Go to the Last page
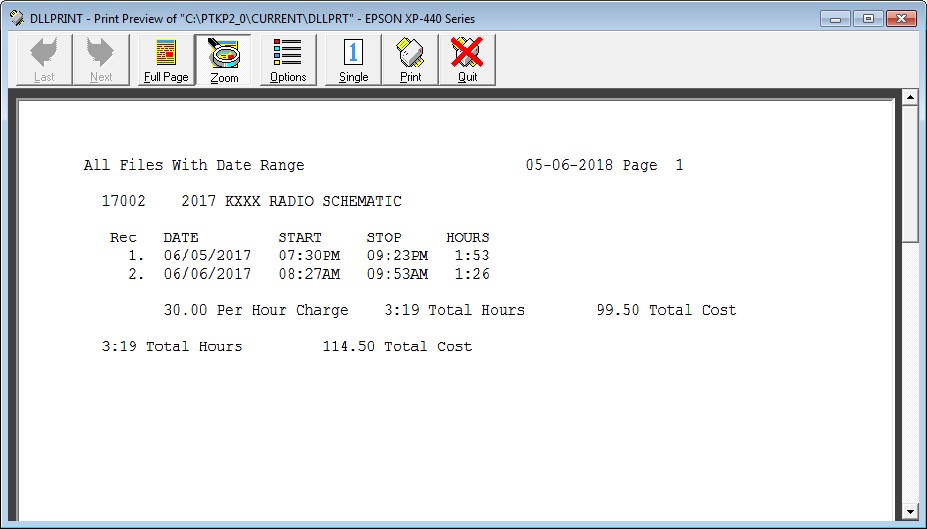The height and width of the screenshot is (529, 927). coord(44,60)
